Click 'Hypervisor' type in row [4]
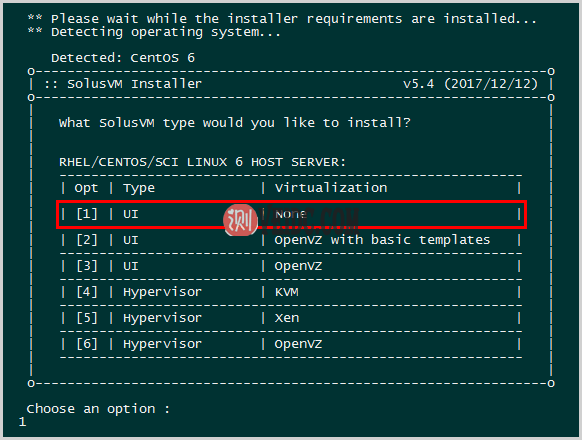This screenshot has width=582, height=440. 162,292
